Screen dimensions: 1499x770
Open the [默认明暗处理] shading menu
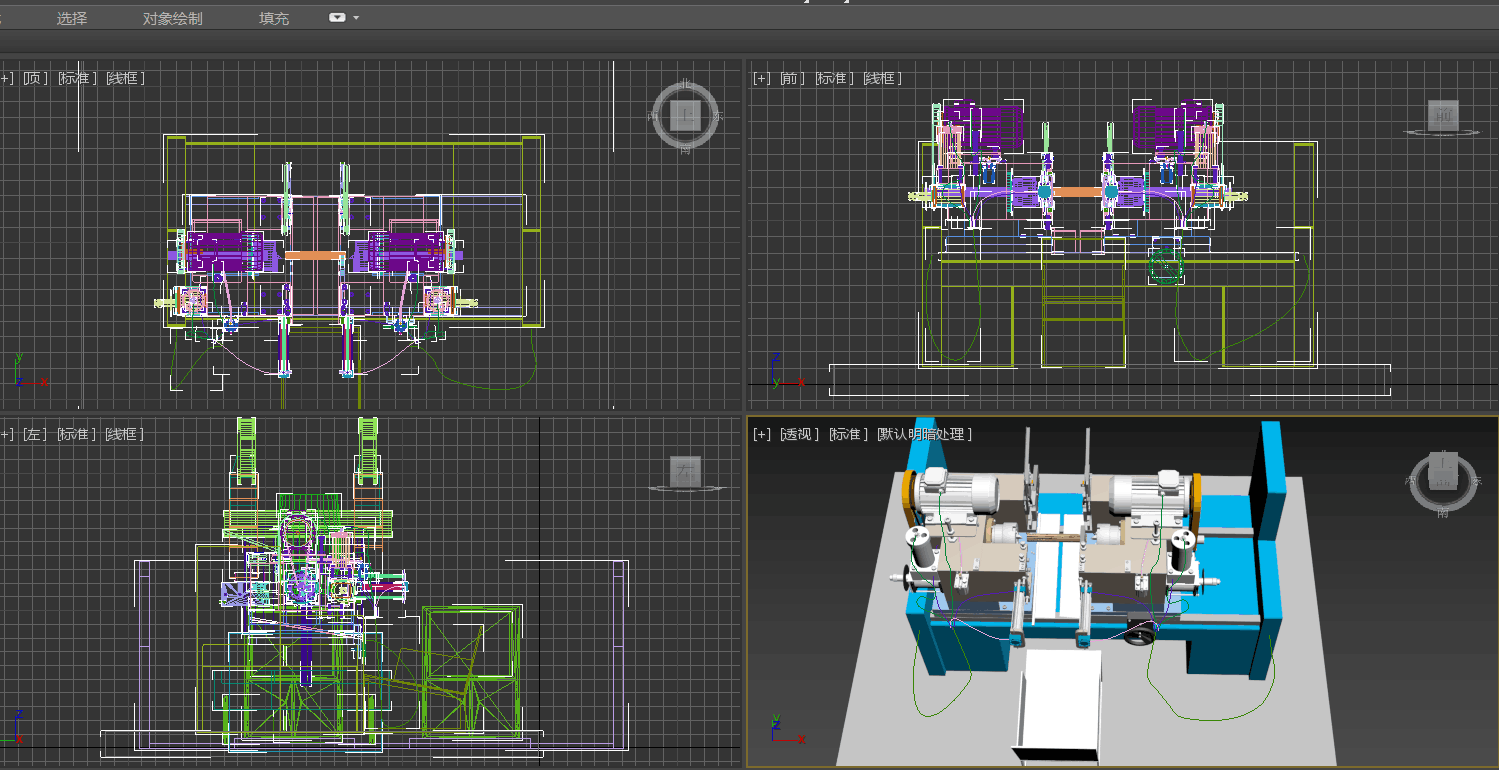924,434
